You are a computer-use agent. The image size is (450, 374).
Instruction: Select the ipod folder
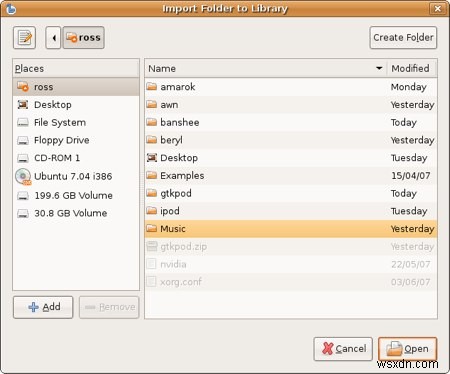291,211
